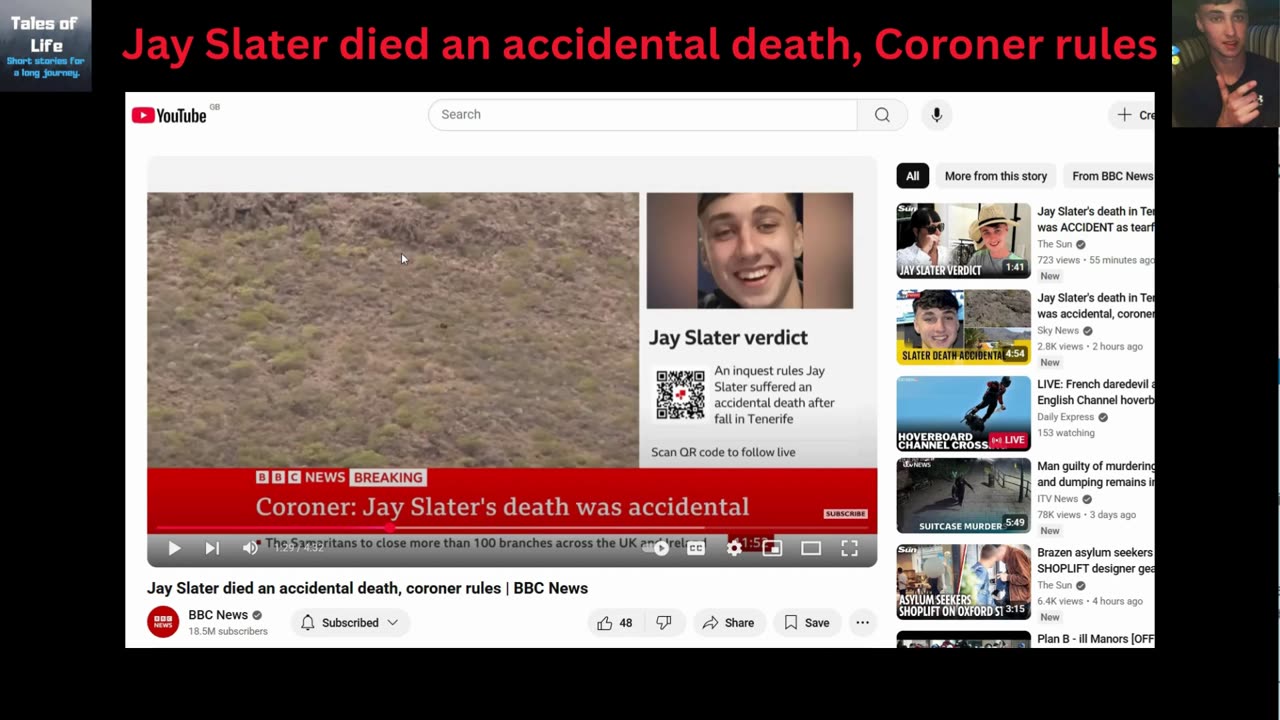Open Man guilty of murdering video title

[x=1096, y=474]
